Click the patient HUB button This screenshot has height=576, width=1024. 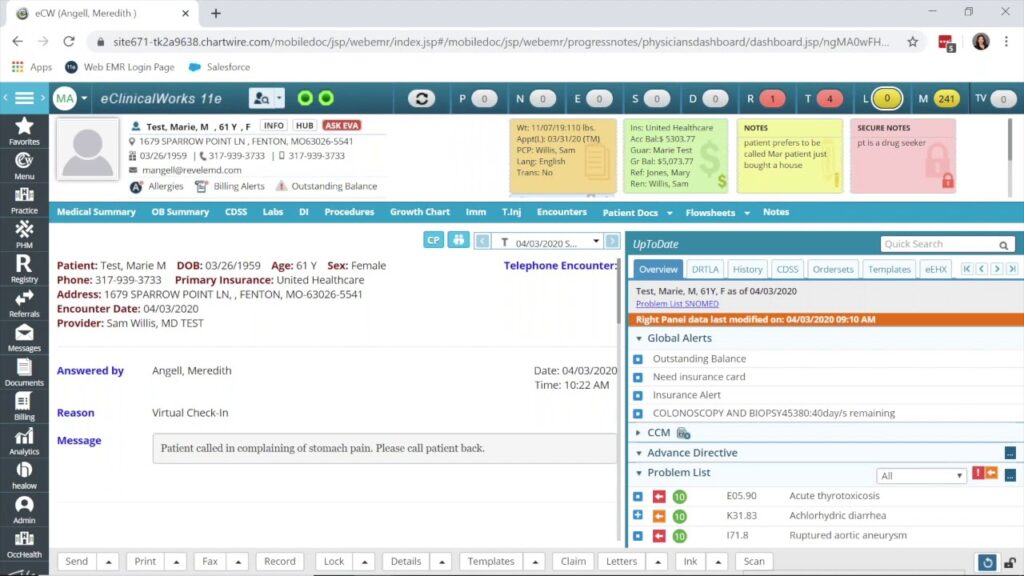click(x=304, y=125)
